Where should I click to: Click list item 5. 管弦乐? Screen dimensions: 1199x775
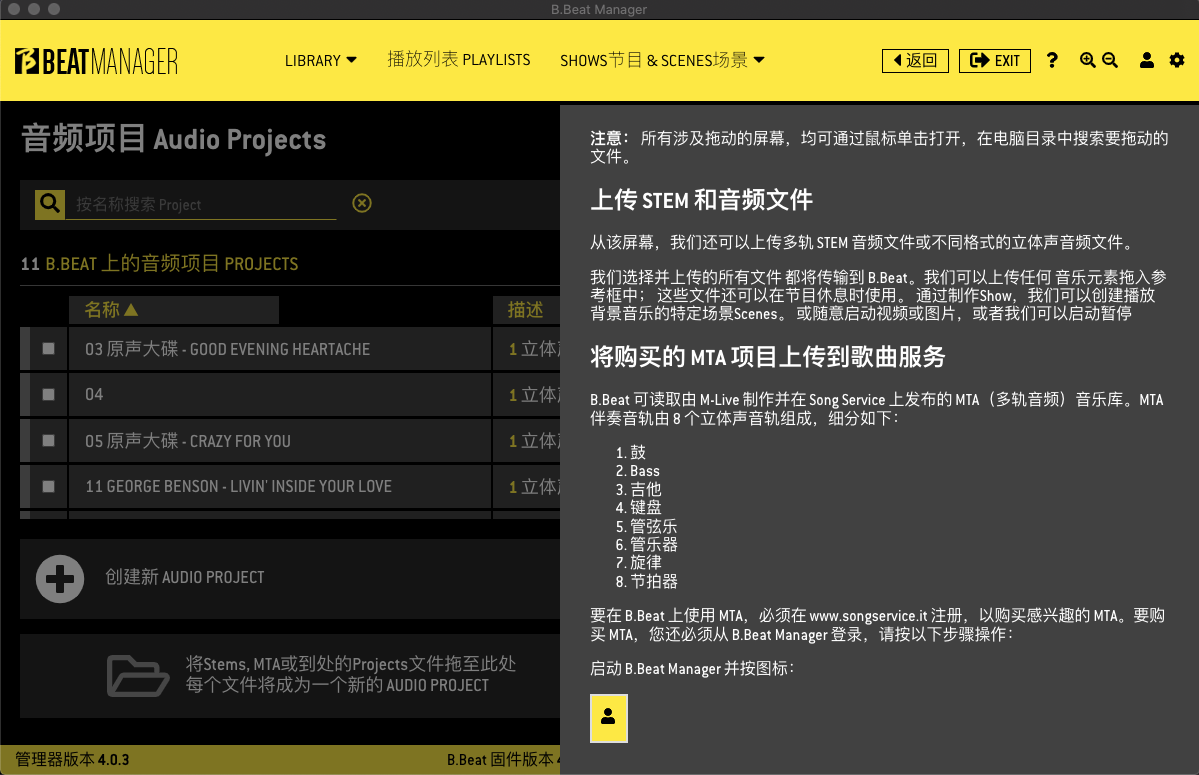(x=646, y=526)
